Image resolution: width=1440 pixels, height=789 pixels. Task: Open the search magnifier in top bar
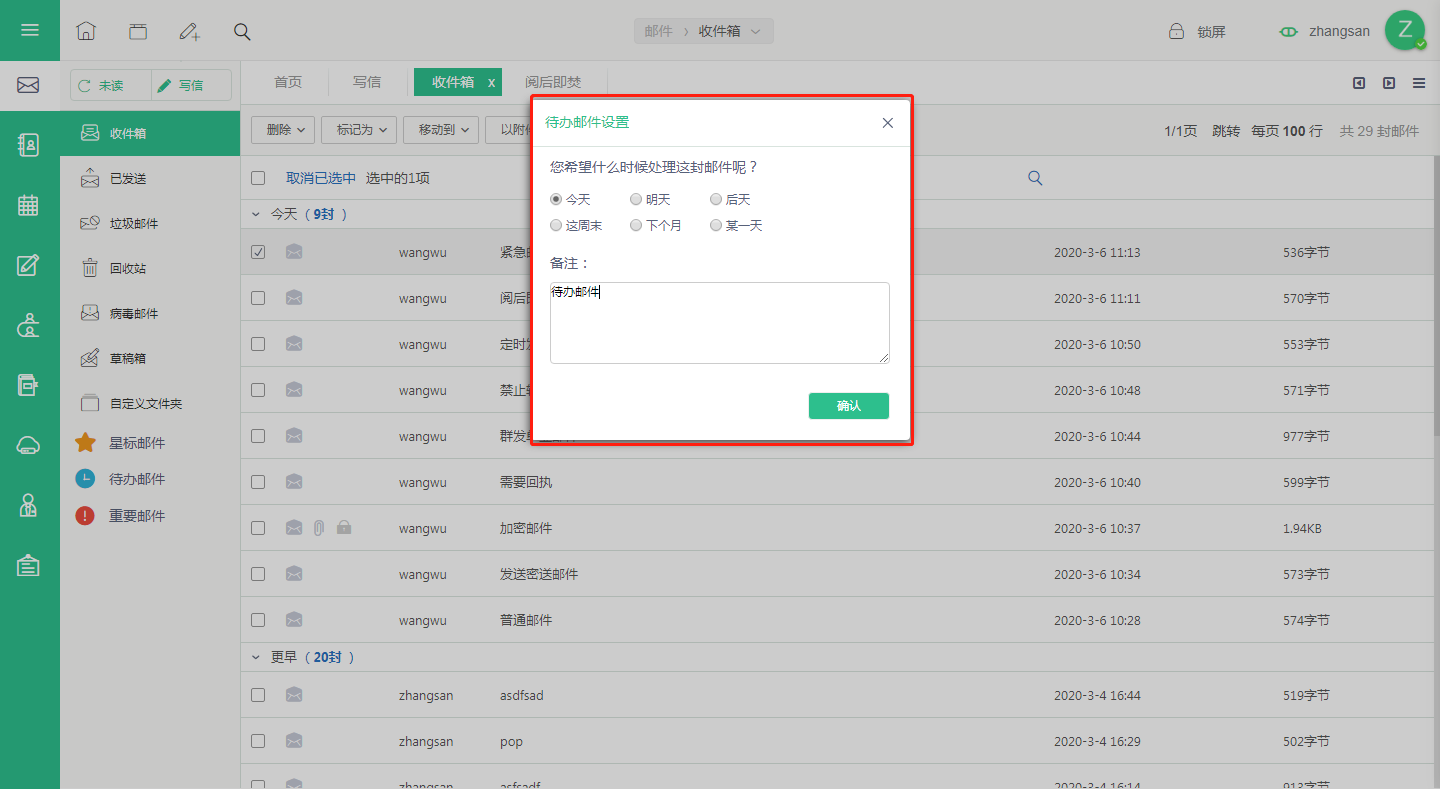pyautogui.click(x=242, y=31)
